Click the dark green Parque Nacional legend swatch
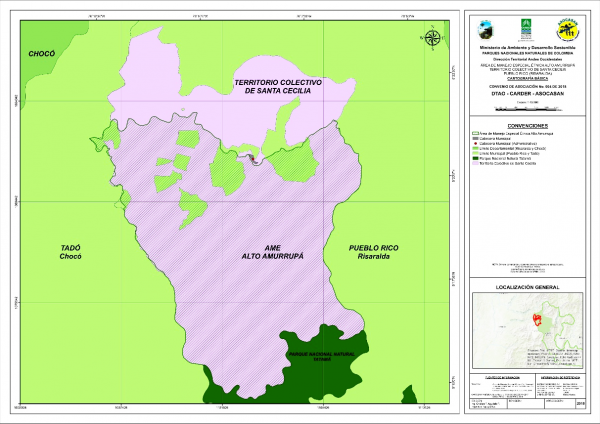 (x=476, y=158)
